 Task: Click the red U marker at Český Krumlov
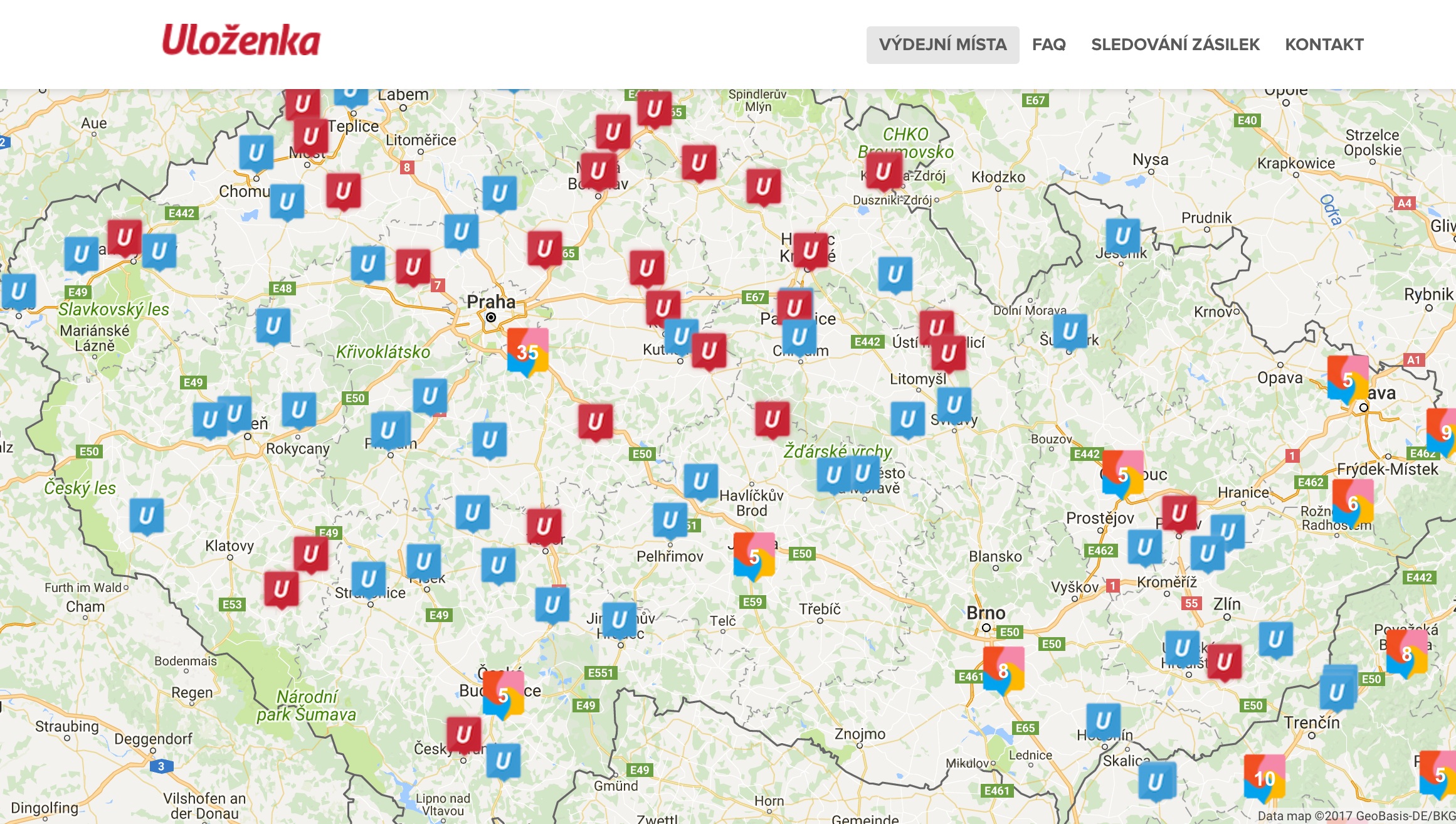[x=464, y=734]
